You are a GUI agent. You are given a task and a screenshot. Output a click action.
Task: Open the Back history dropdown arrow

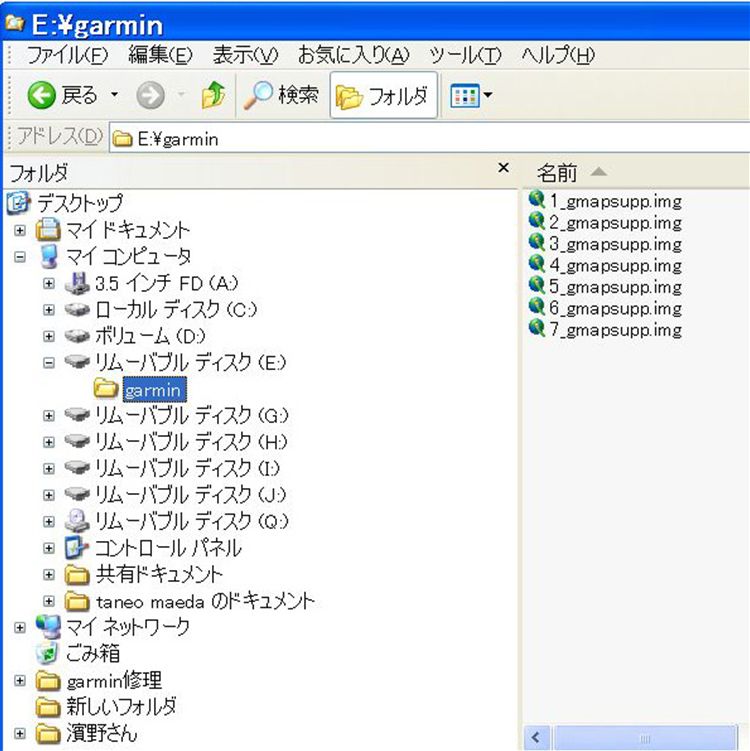coord(114,94)
